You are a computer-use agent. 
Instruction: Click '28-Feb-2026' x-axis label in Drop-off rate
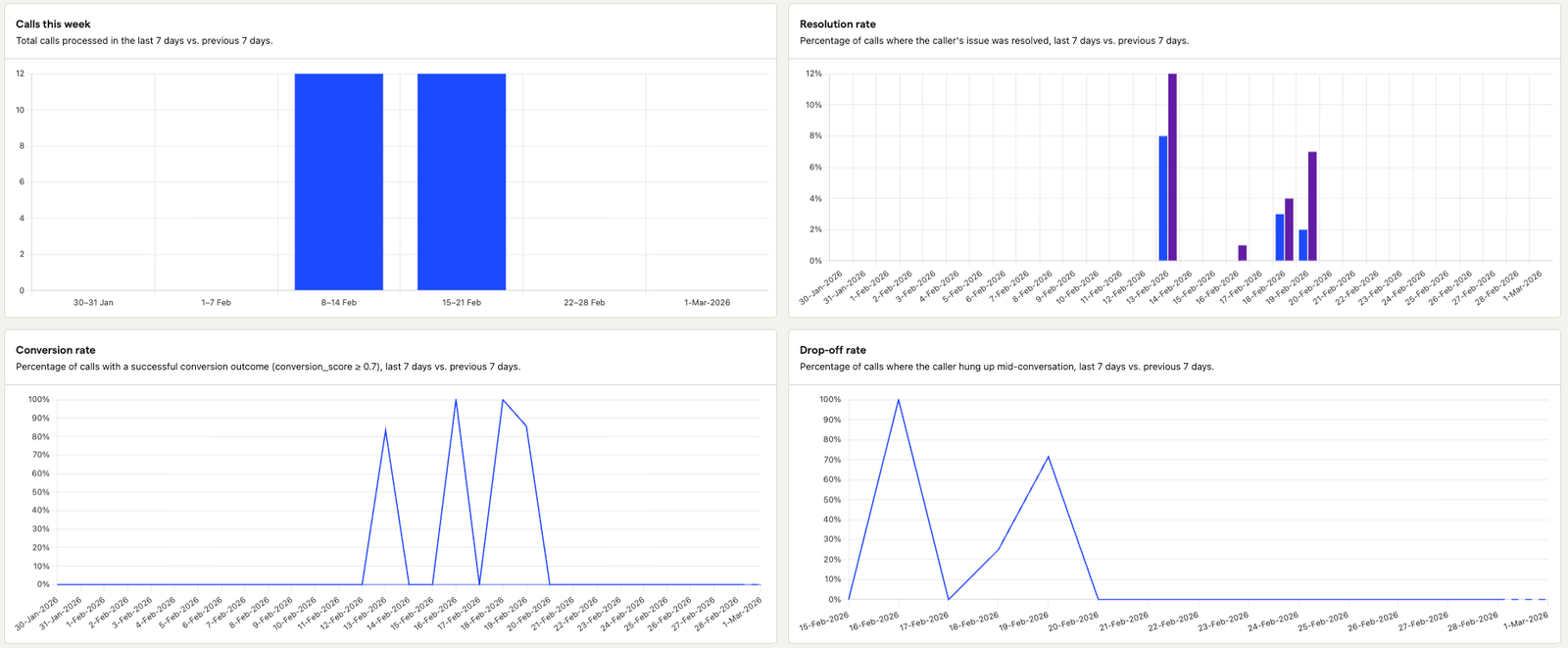(x=1473, y=622)
